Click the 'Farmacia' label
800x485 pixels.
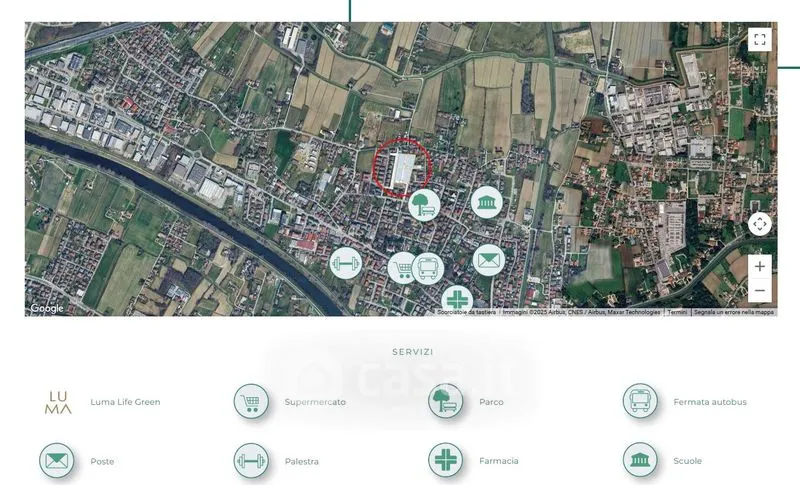click(x=498, y=461)
